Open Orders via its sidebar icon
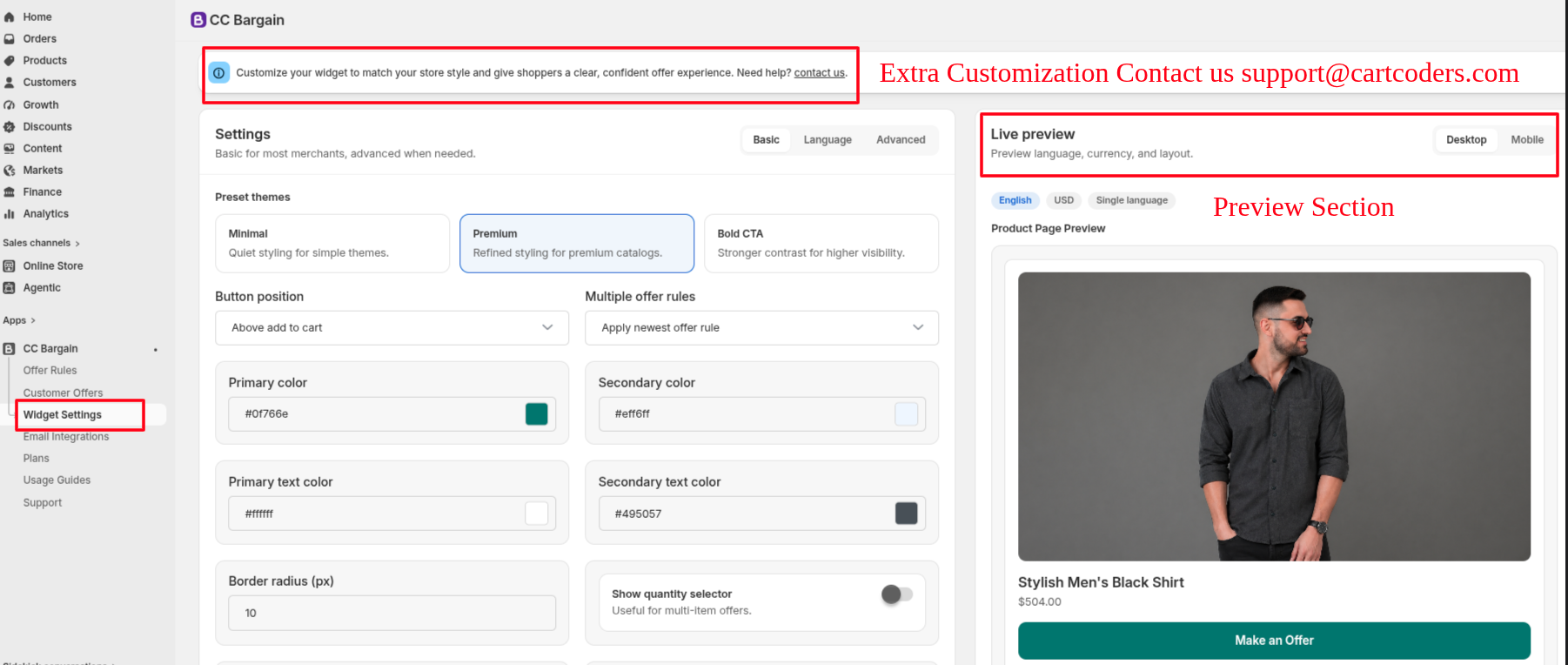The height and width of the screenshot is (665, 1568). pyautogui.click(x=10, y=38)
